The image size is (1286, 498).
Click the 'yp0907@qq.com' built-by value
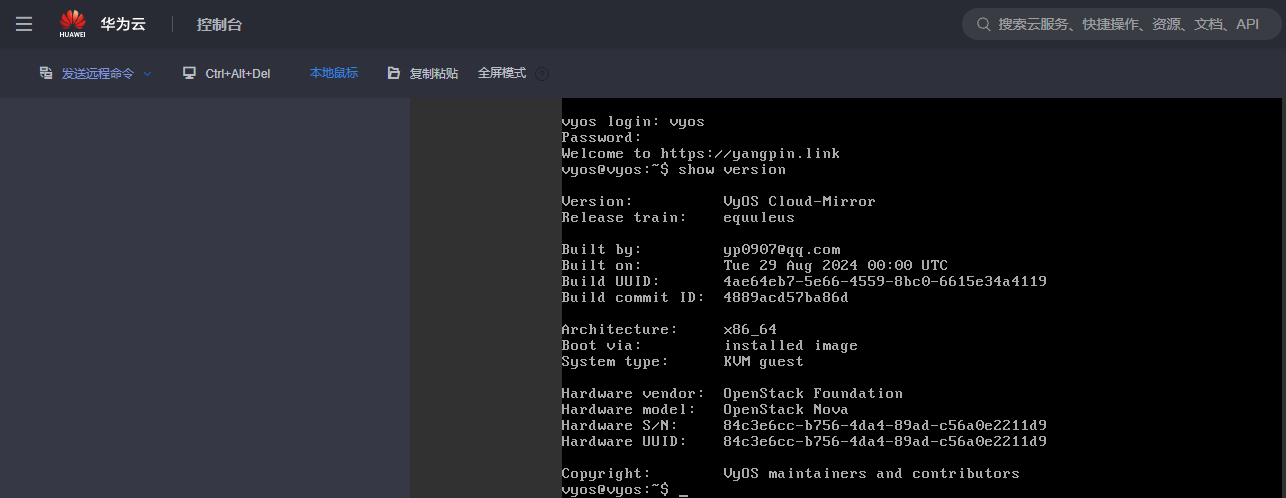(x=782, y=249)
